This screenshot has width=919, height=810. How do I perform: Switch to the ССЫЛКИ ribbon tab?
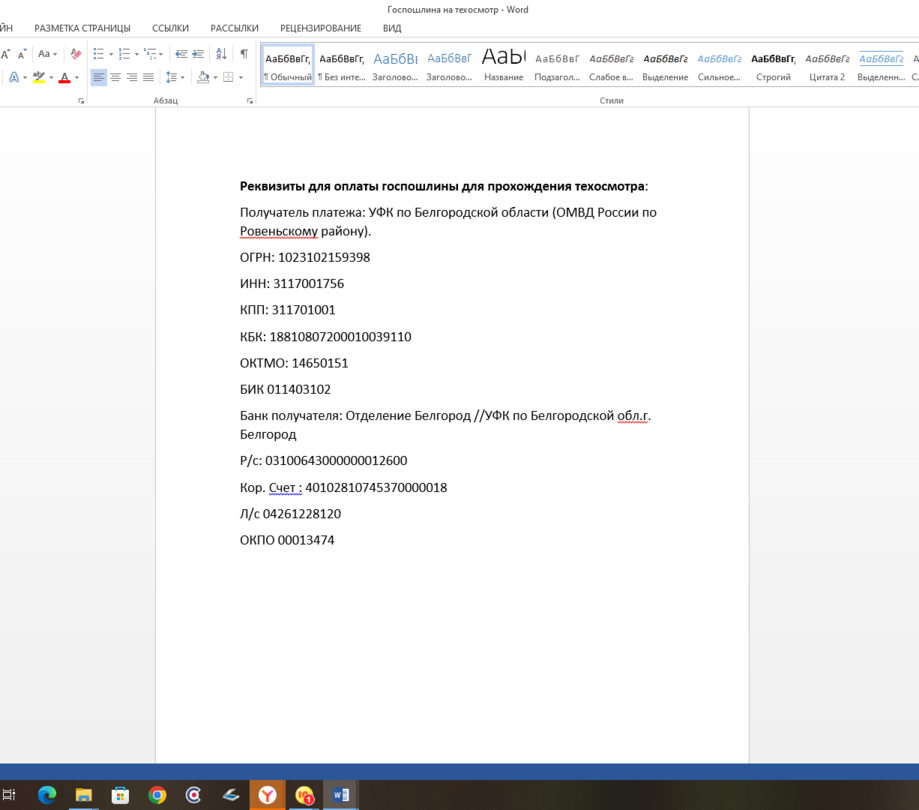170,28
